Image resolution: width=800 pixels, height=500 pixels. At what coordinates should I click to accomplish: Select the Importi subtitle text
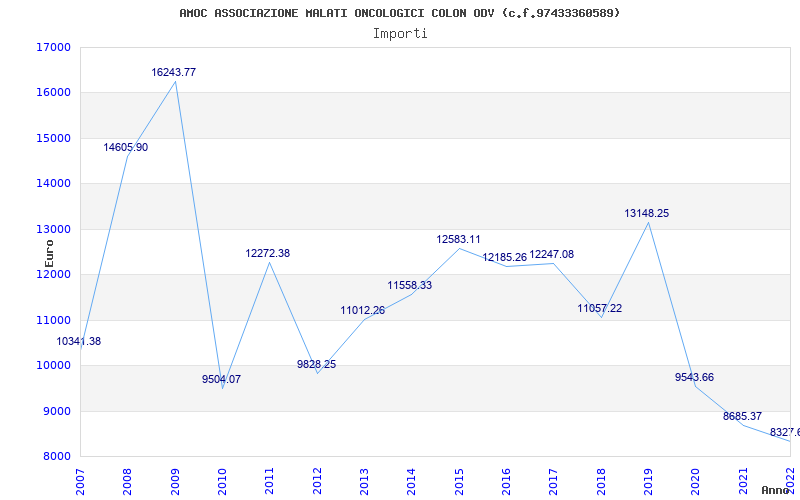pos(400,34)
